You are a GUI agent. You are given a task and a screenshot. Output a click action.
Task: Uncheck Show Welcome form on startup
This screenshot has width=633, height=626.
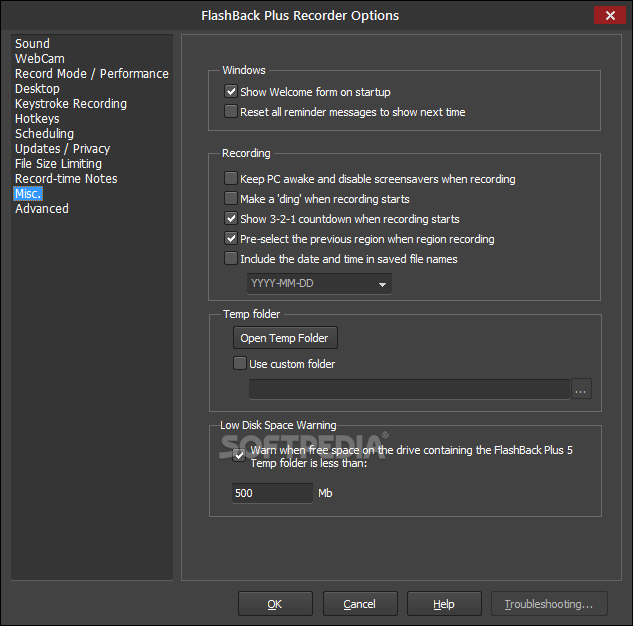pos(231,91)
